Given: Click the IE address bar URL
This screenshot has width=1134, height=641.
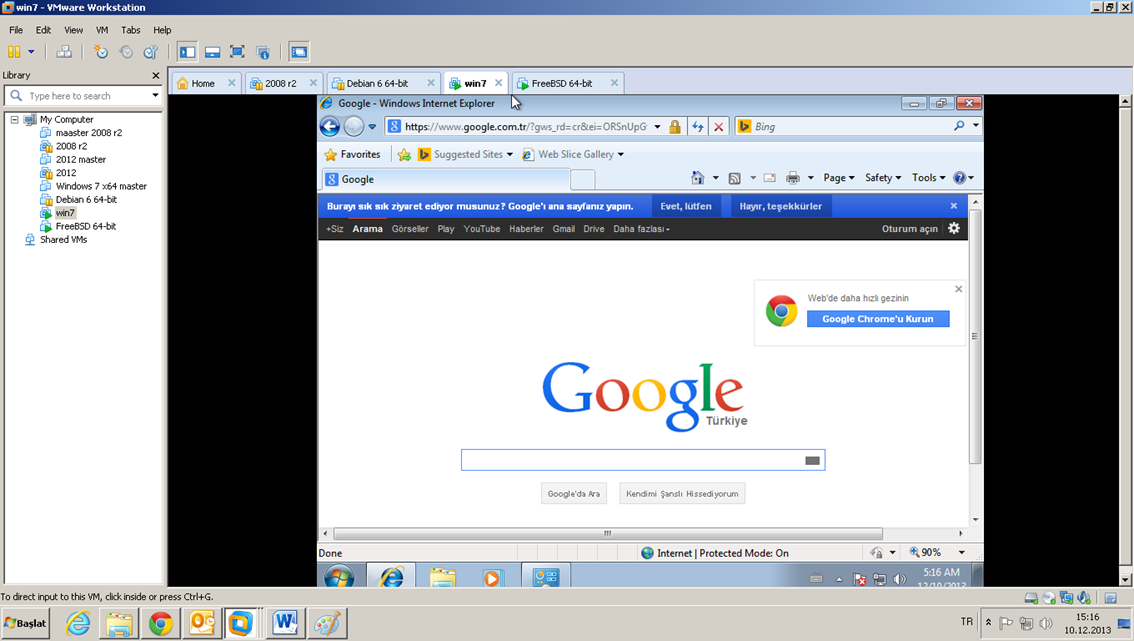Looking at the screenshot, I should pos(526,127).
